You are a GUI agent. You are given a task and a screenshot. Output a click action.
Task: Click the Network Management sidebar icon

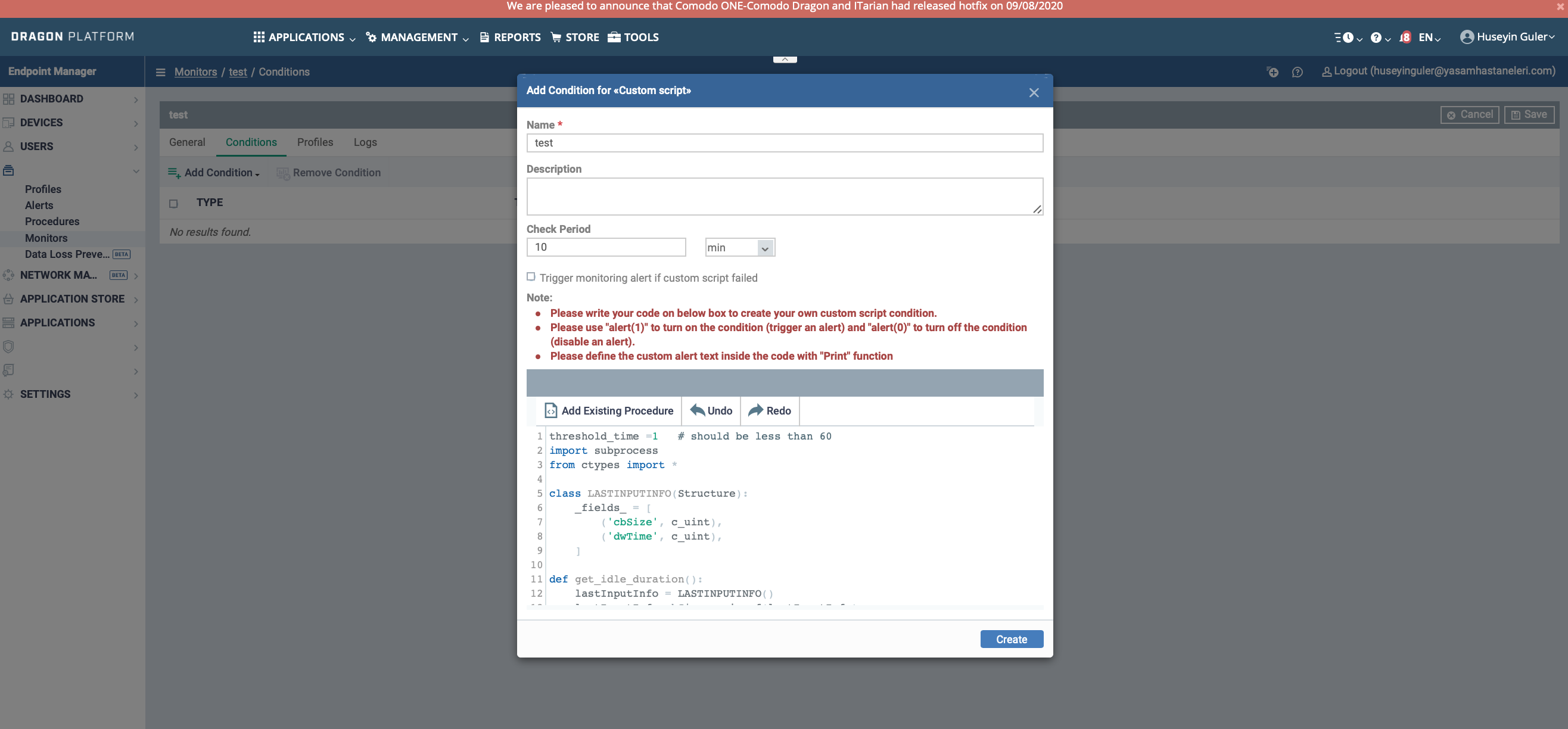point(8,275)
